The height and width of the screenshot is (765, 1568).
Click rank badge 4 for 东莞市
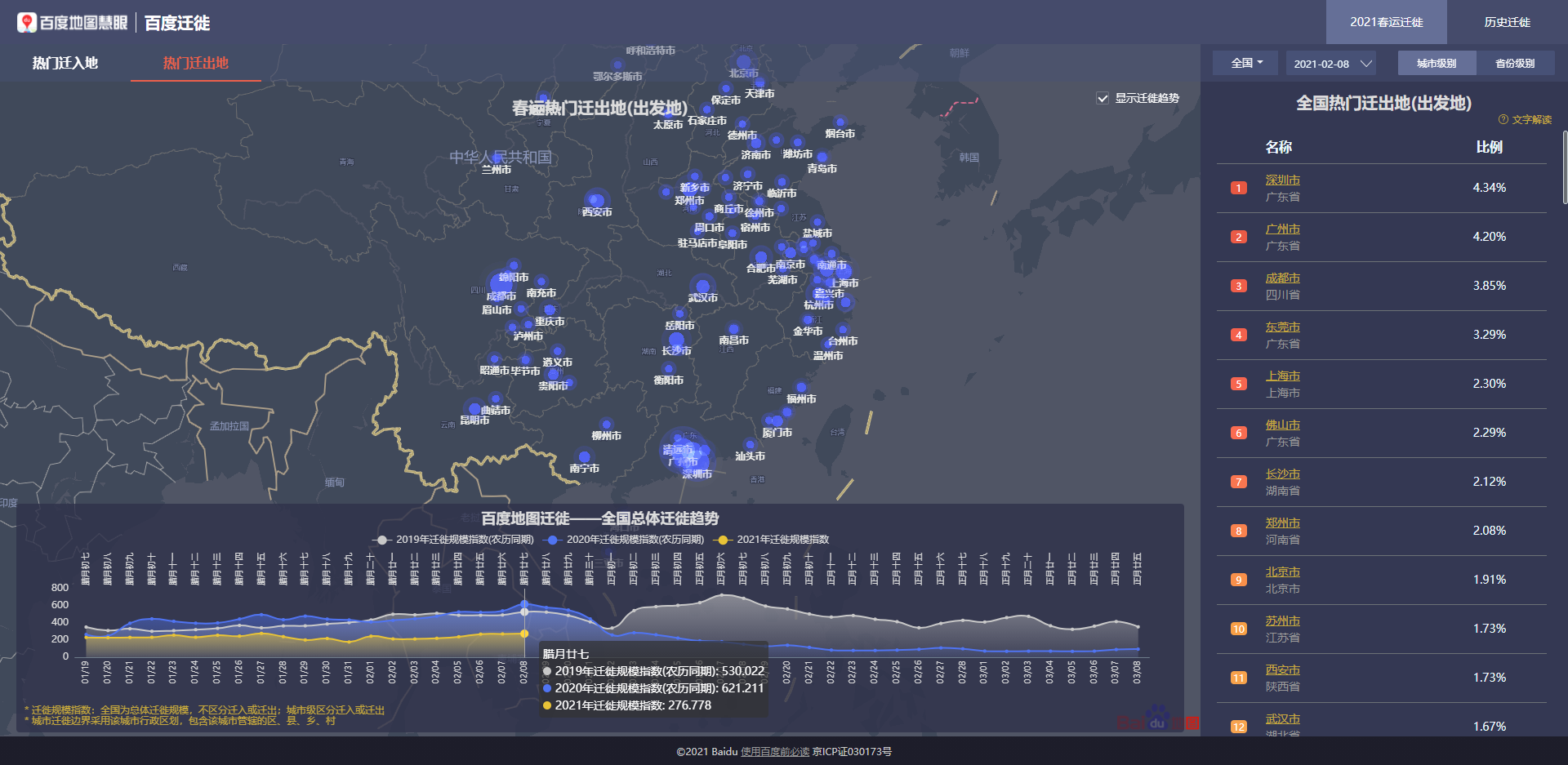tap(1238, 335)
